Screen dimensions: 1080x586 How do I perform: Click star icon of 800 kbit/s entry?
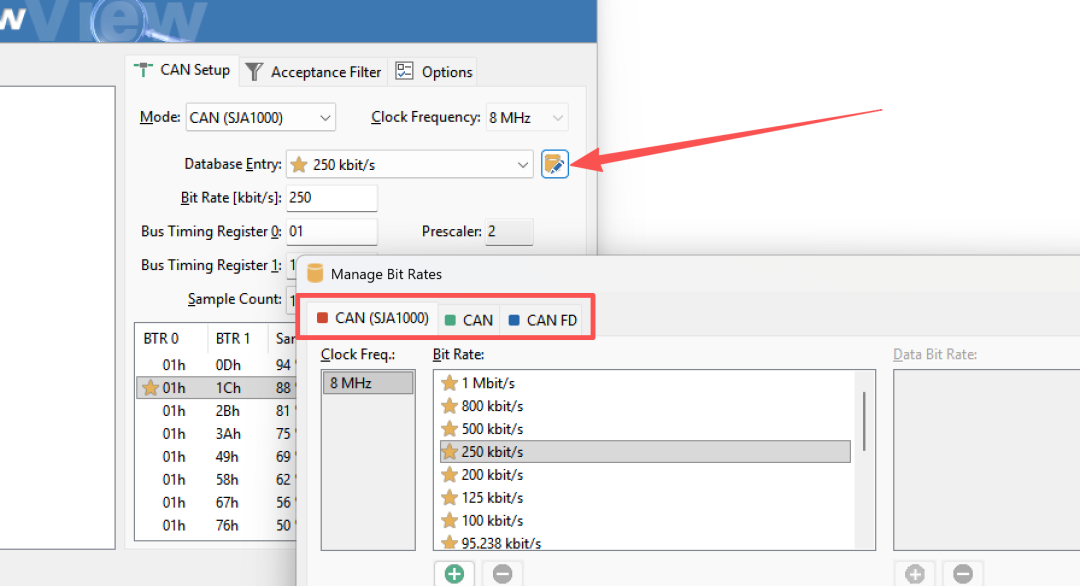tap(449, 406)
